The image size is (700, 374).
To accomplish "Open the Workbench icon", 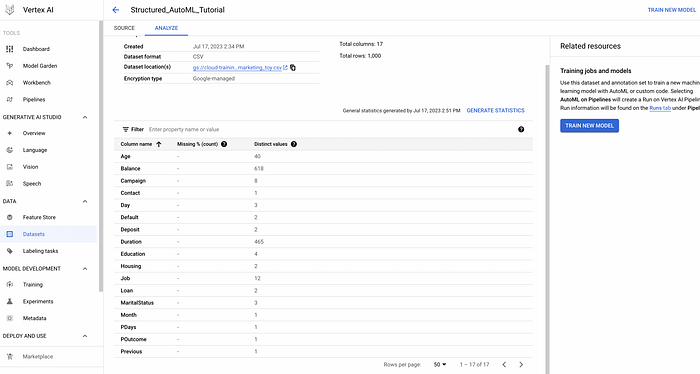I will [x=9, y=83].
